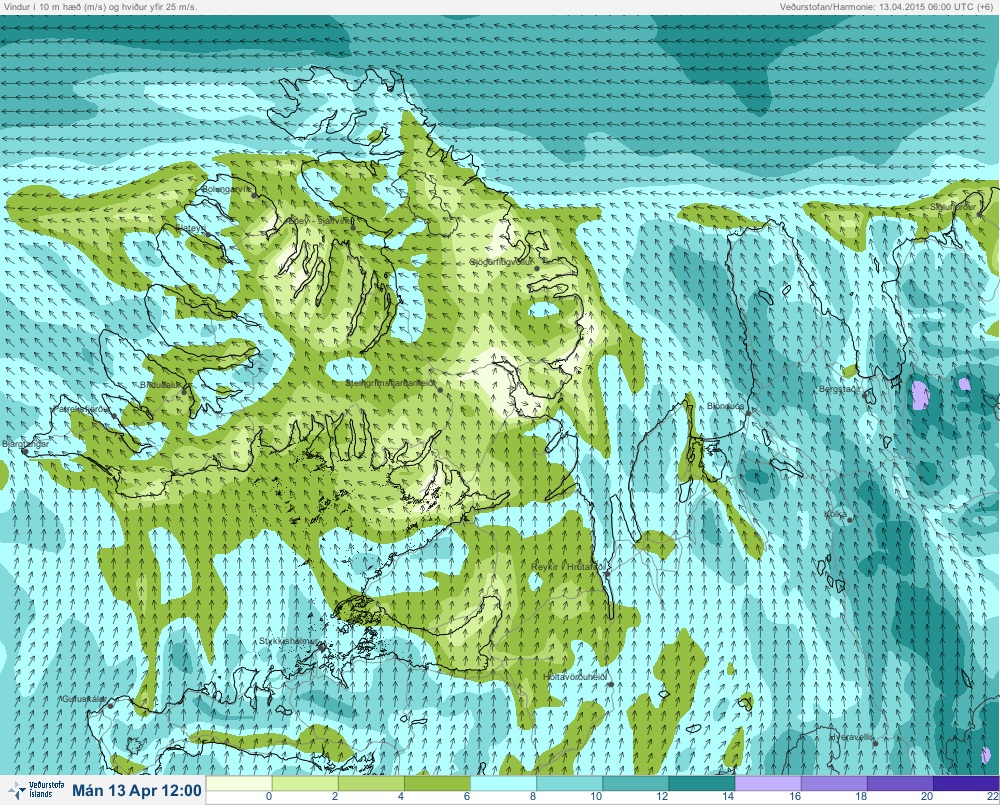Select the 20–22 m/s dark purple swatch
Screen dimensions: 1000x805
coord(966,783)
